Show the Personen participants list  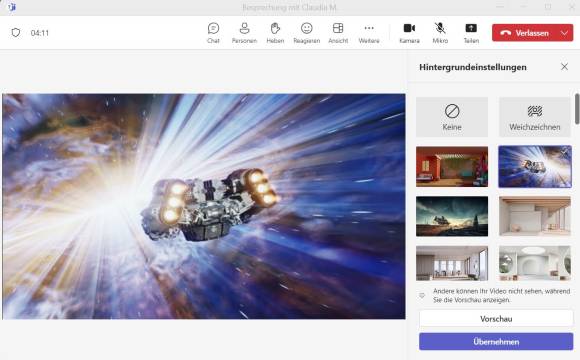244,33
